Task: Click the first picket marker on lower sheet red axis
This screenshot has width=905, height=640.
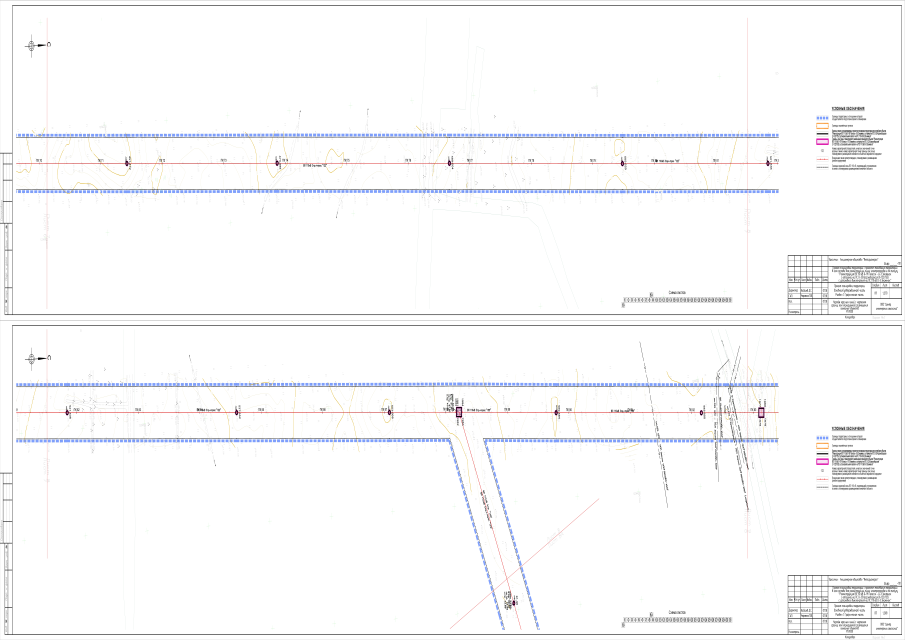Action: tap(68, 411)
